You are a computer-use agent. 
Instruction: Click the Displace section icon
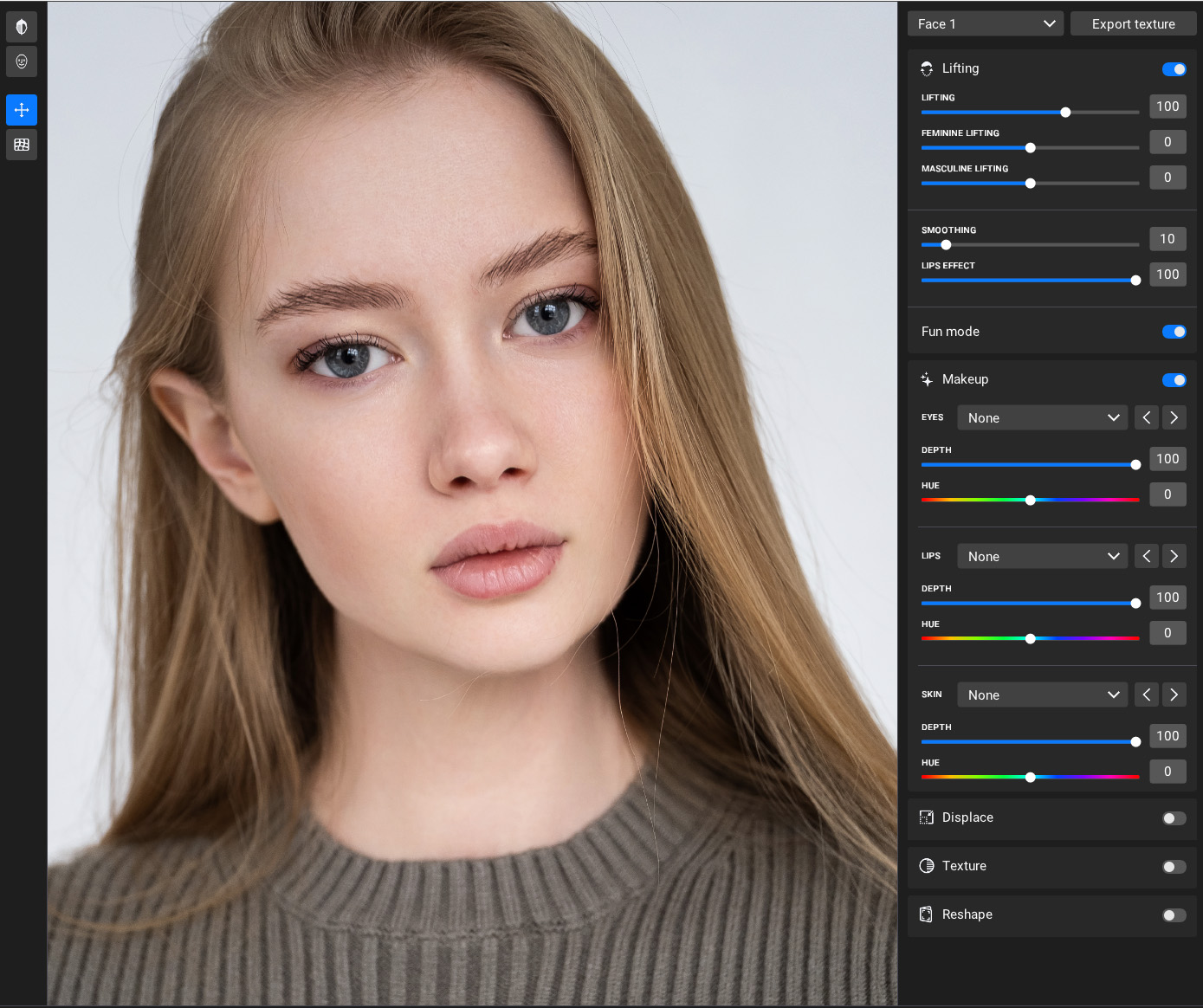pos(927,817)
